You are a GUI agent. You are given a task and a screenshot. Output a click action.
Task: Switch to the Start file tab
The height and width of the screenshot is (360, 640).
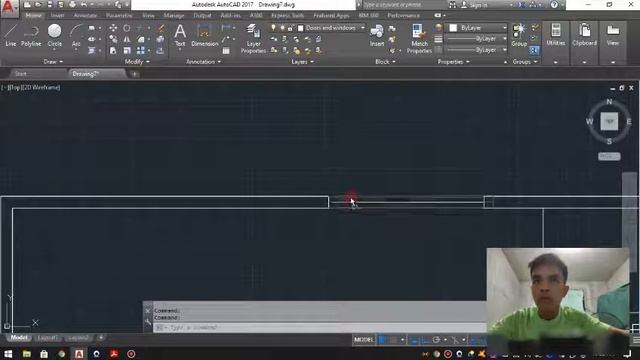[20, 74]
